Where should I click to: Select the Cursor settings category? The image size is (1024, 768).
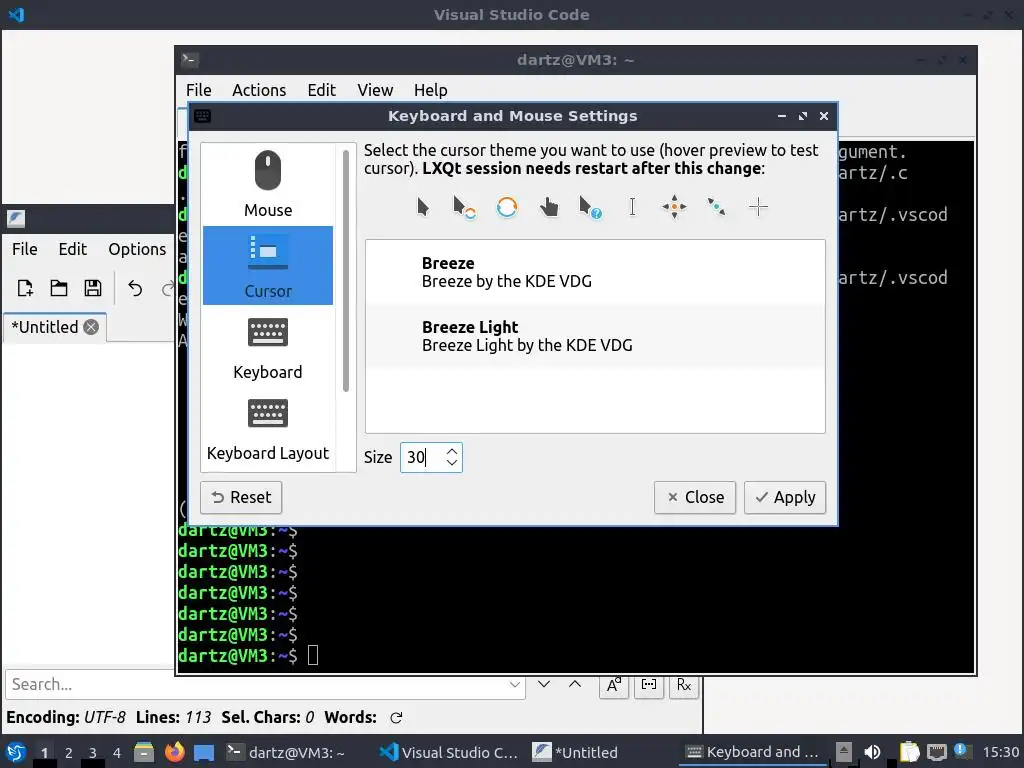click(268, 265)
